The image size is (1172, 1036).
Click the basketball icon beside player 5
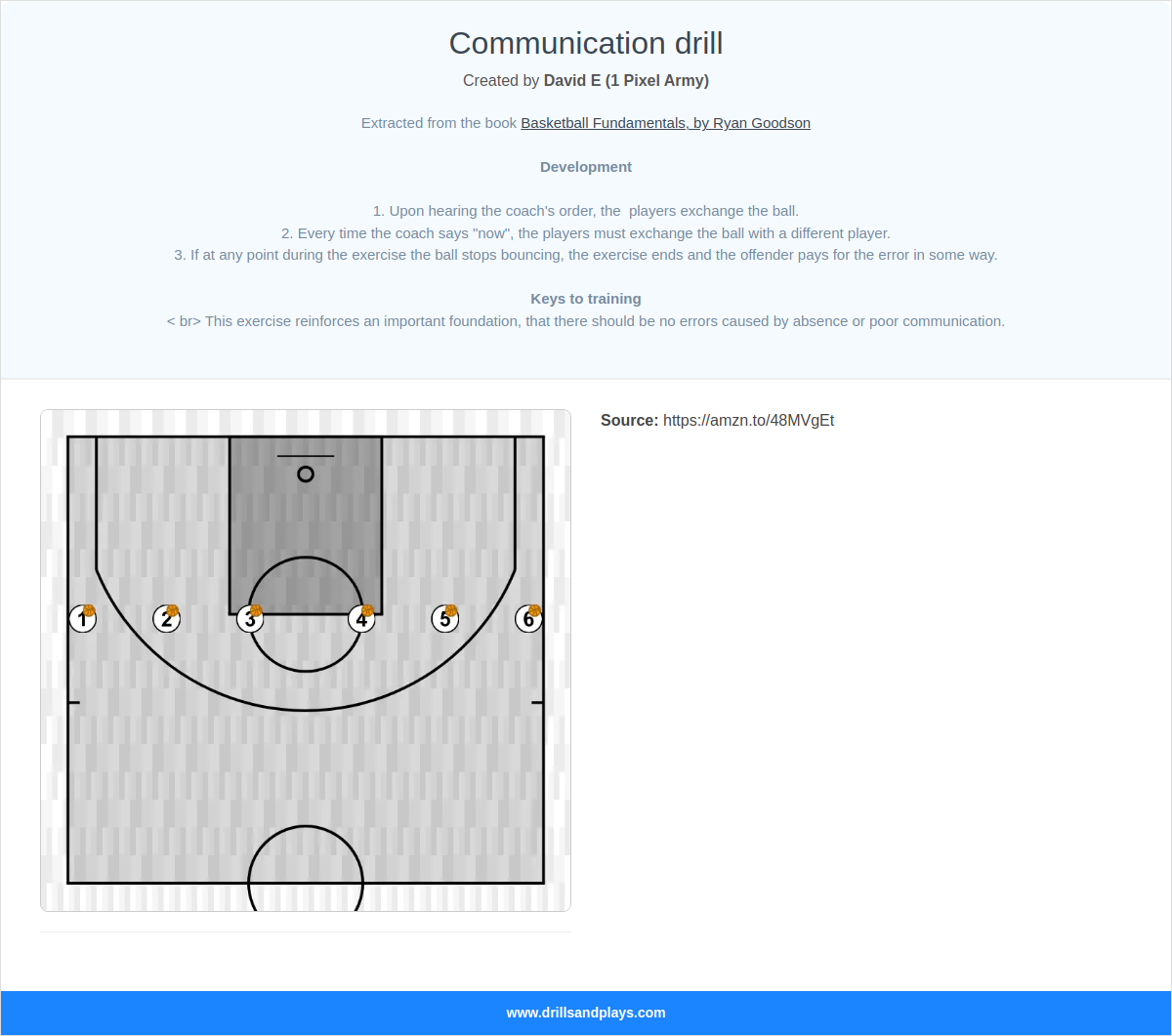pyautogui.click(x=453, y=608)
